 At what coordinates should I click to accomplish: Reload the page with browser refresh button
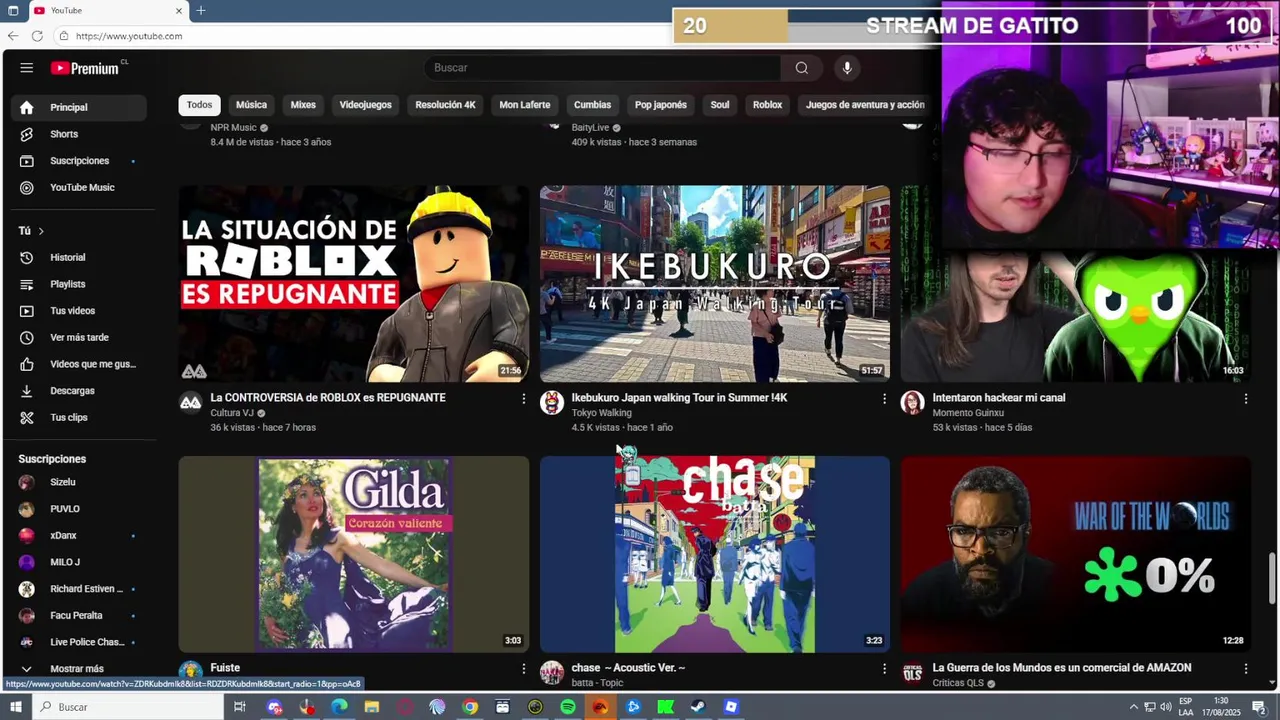37,36
